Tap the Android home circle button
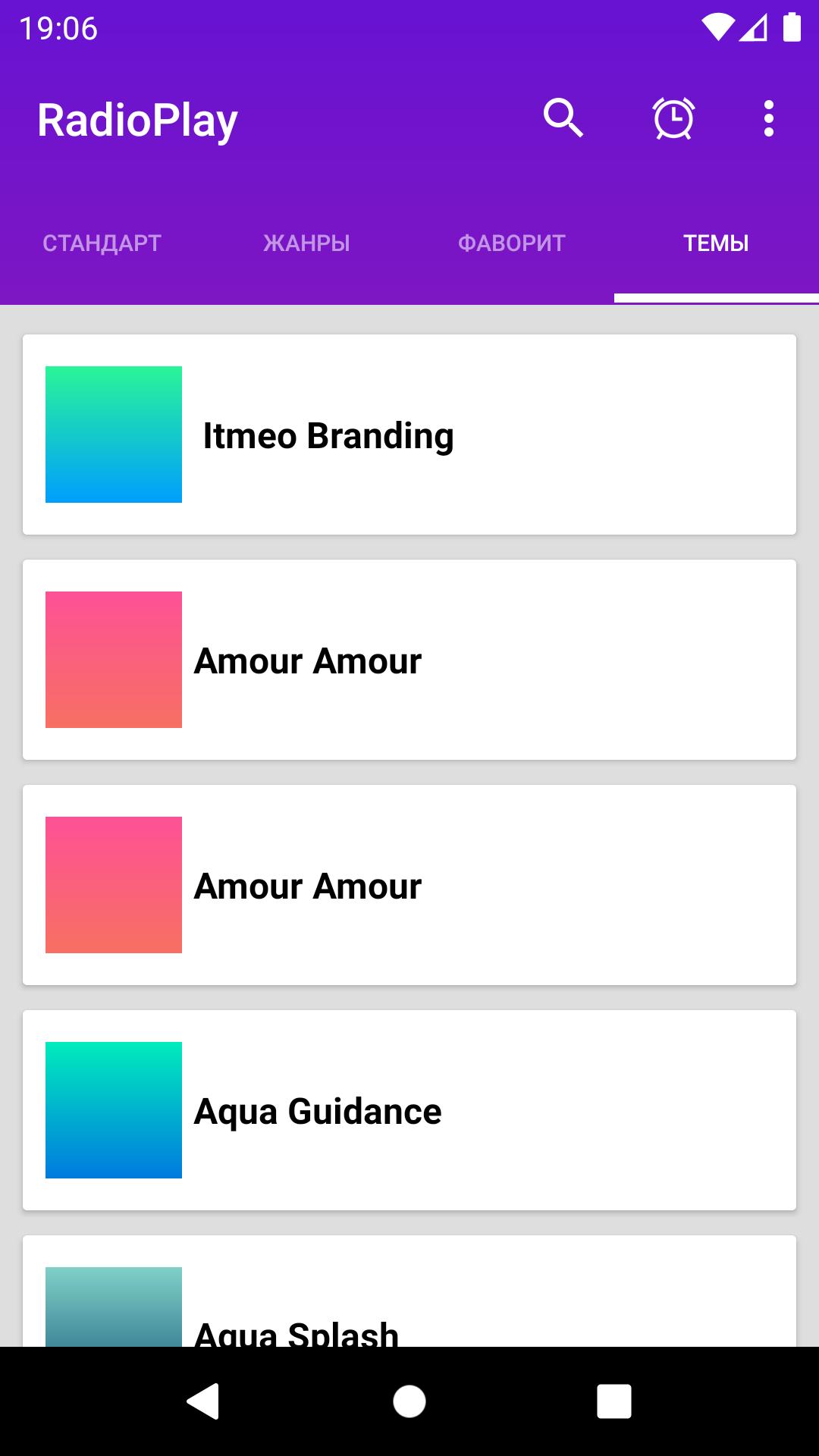Screen dimensions: 819x1456 tap(409, 1401)
